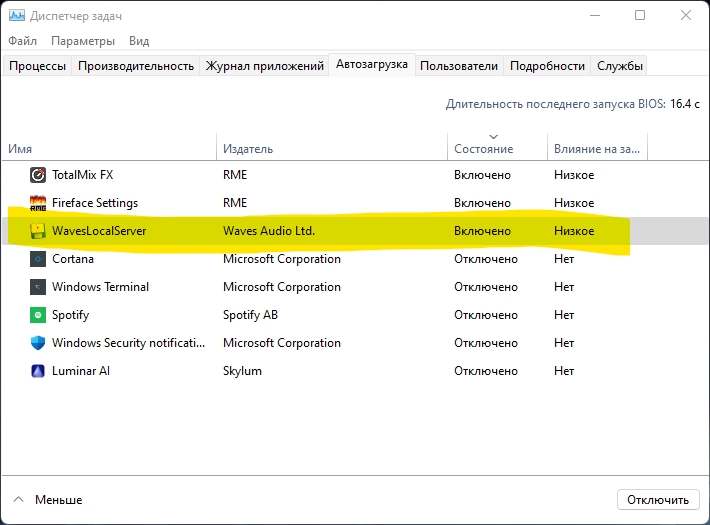Click the Отключить button
The width and height of the screenshot is (710, 525).
pyautogui.click(x=658, y=500)
